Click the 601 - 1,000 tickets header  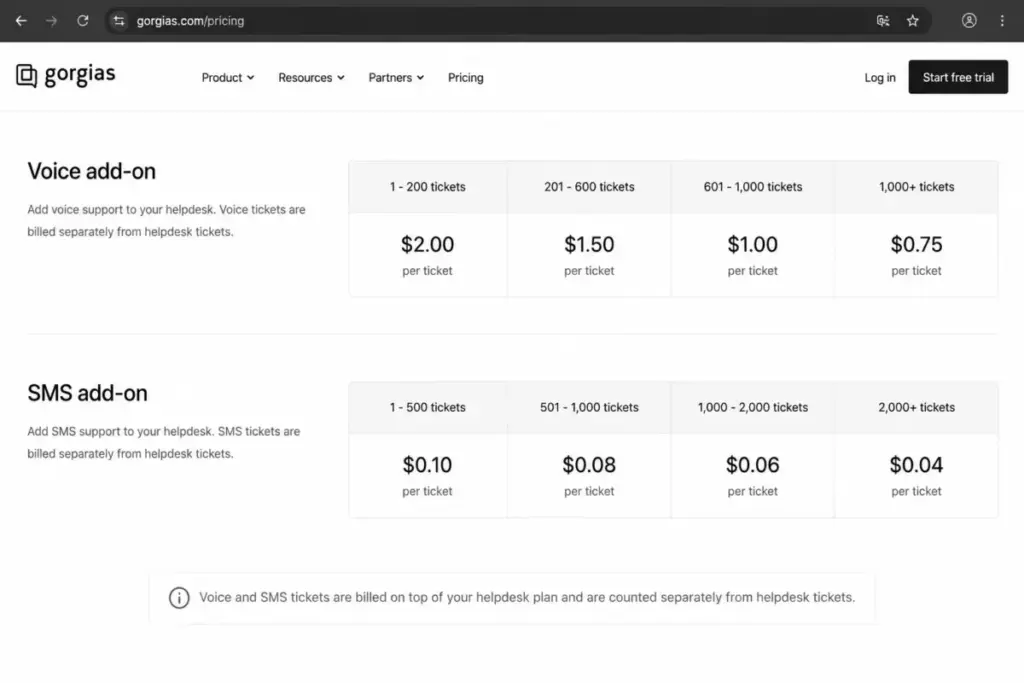753,187
